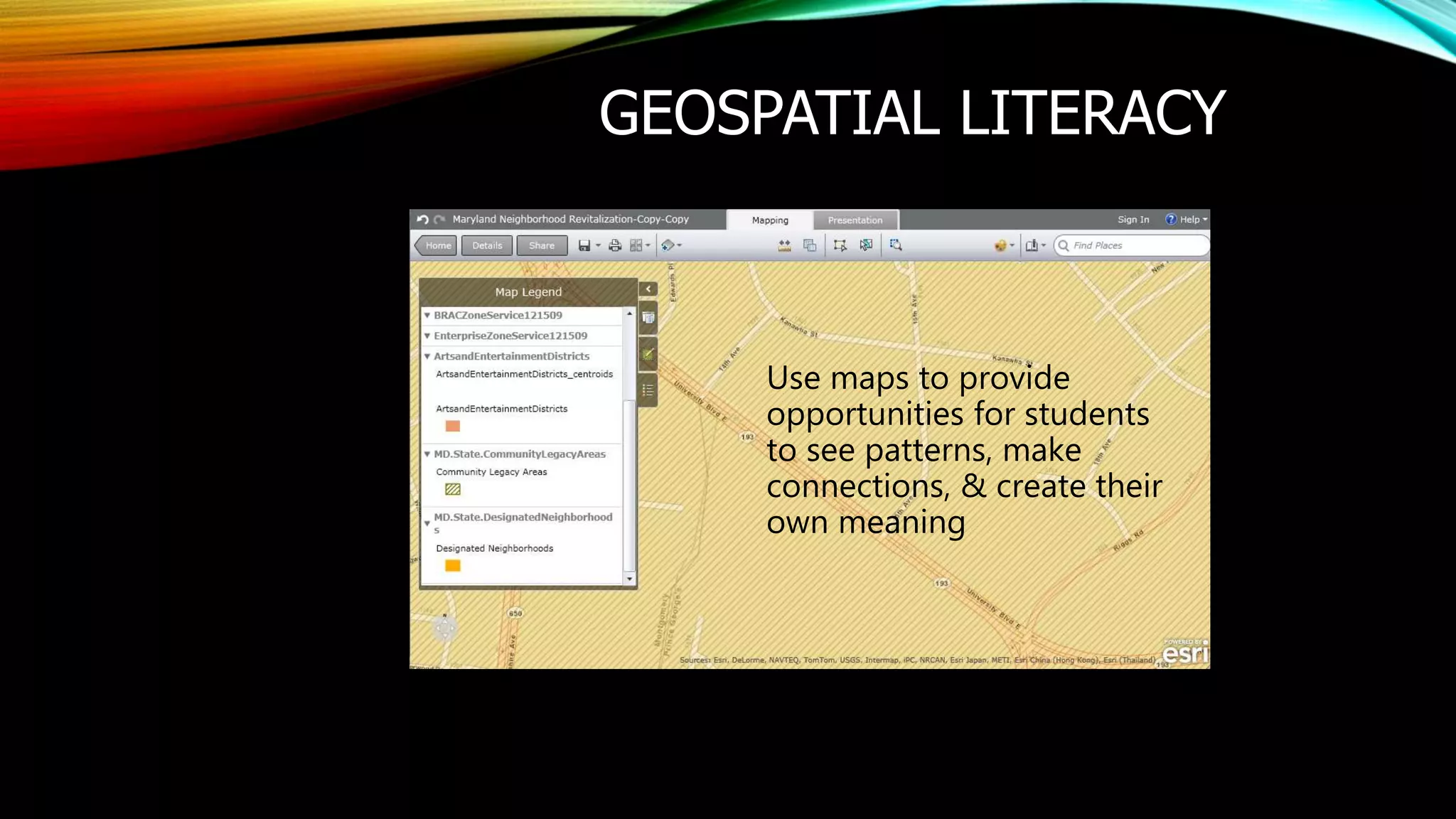Viewport: 1456px width, 819px height.
Task: Collapse the Map Legend panel arrow
Action: (648, 289)
